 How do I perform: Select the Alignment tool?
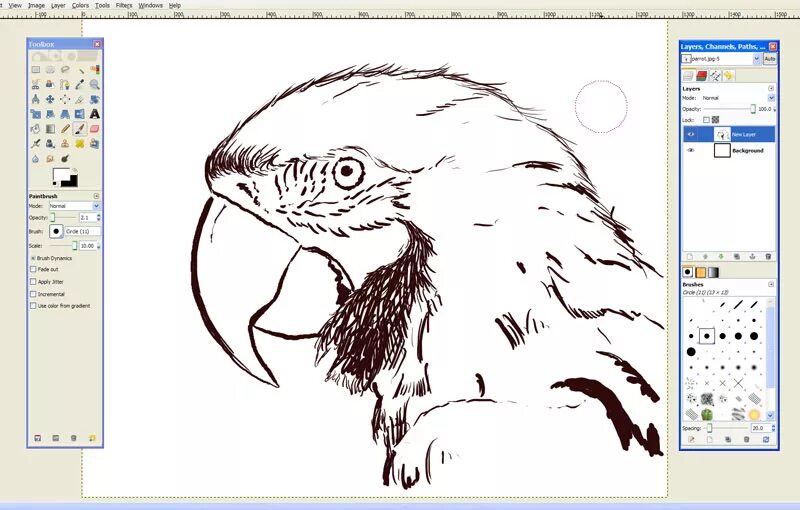point(65,99)
